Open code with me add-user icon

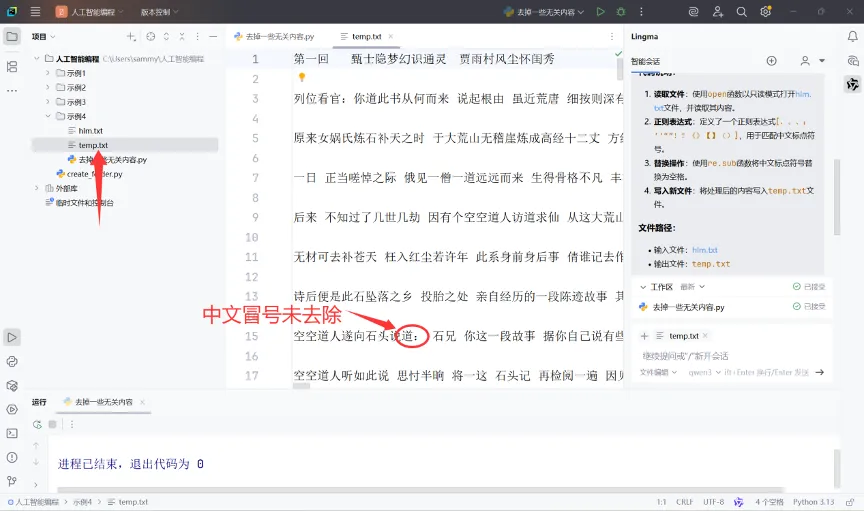[717, 12]
